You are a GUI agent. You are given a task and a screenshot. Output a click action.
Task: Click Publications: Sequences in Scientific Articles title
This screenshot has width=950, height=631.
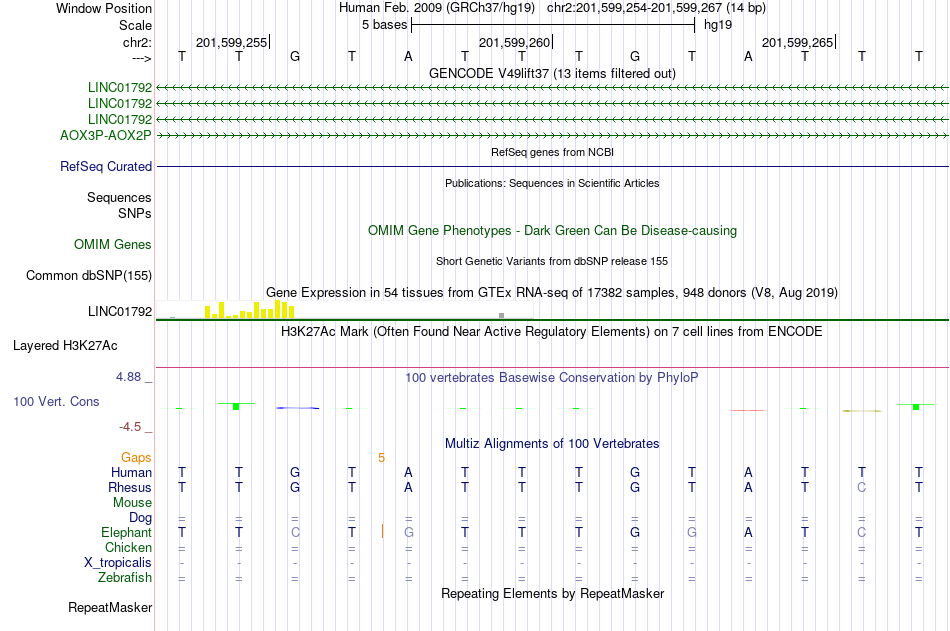(x=552, y=183)
